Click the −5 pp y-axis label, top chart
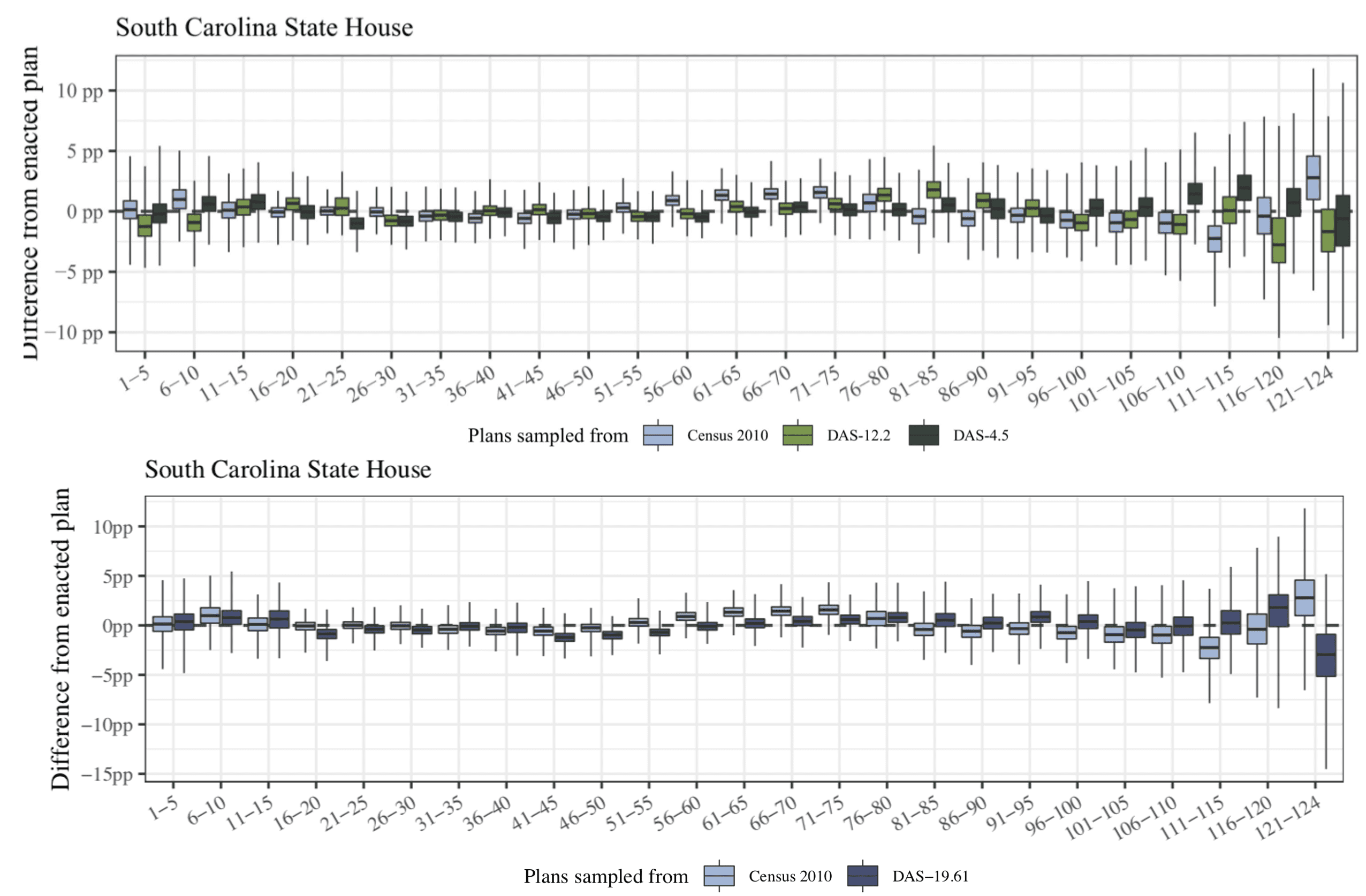The height and width of the screenshot is (896, 1366). tap(79, 272)
